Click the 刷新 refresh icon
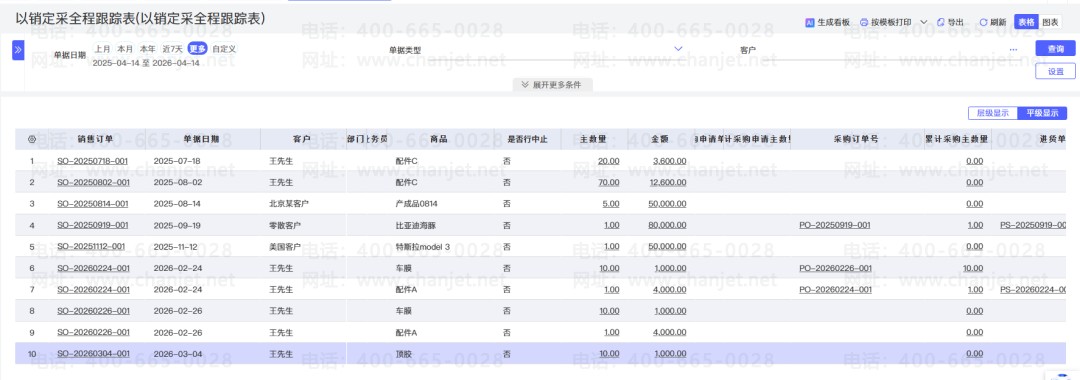The image size is (1080, 380). click(x=983, y=23)
